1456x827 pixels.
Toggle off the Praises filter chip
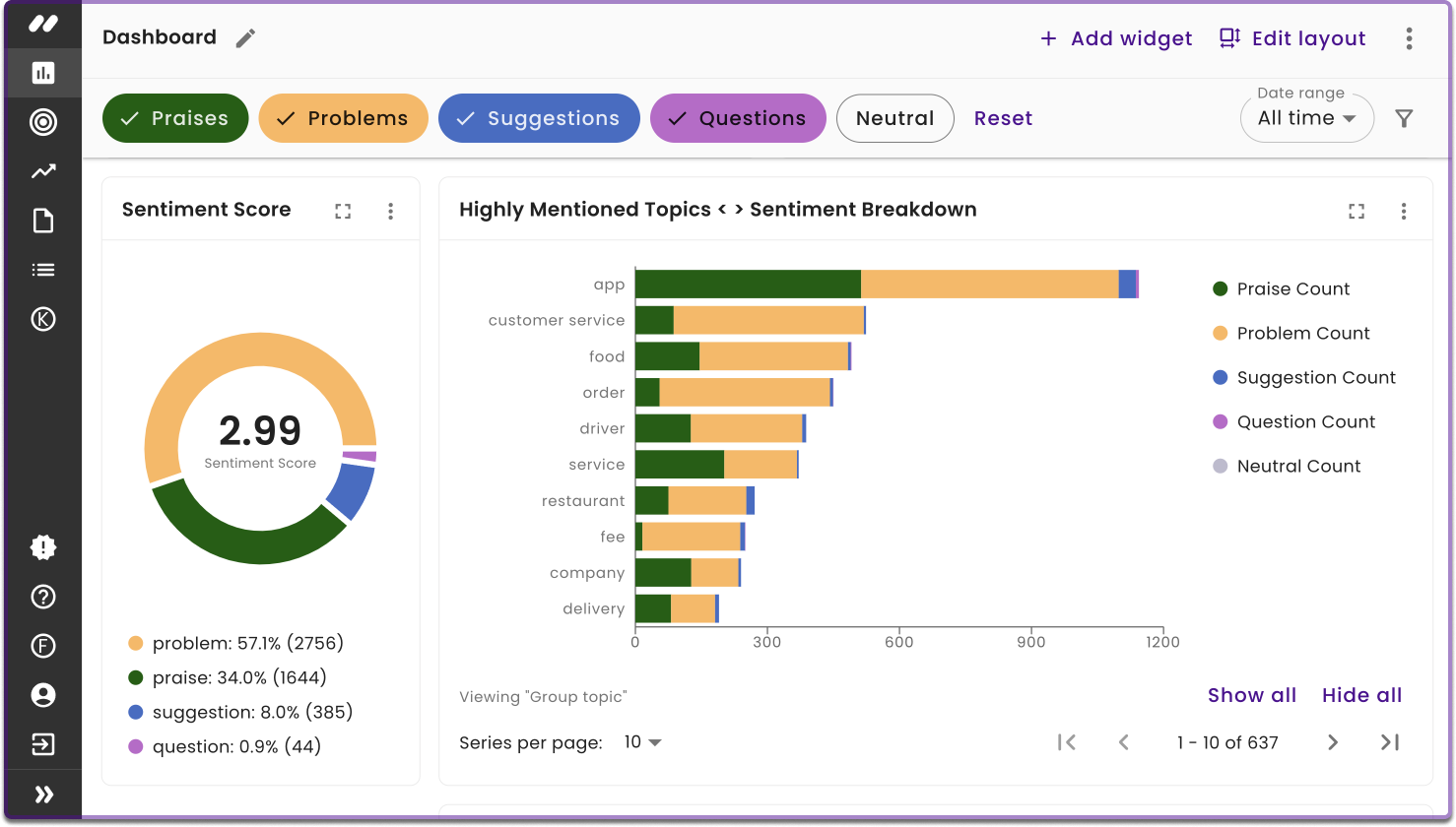click(175, 118)
